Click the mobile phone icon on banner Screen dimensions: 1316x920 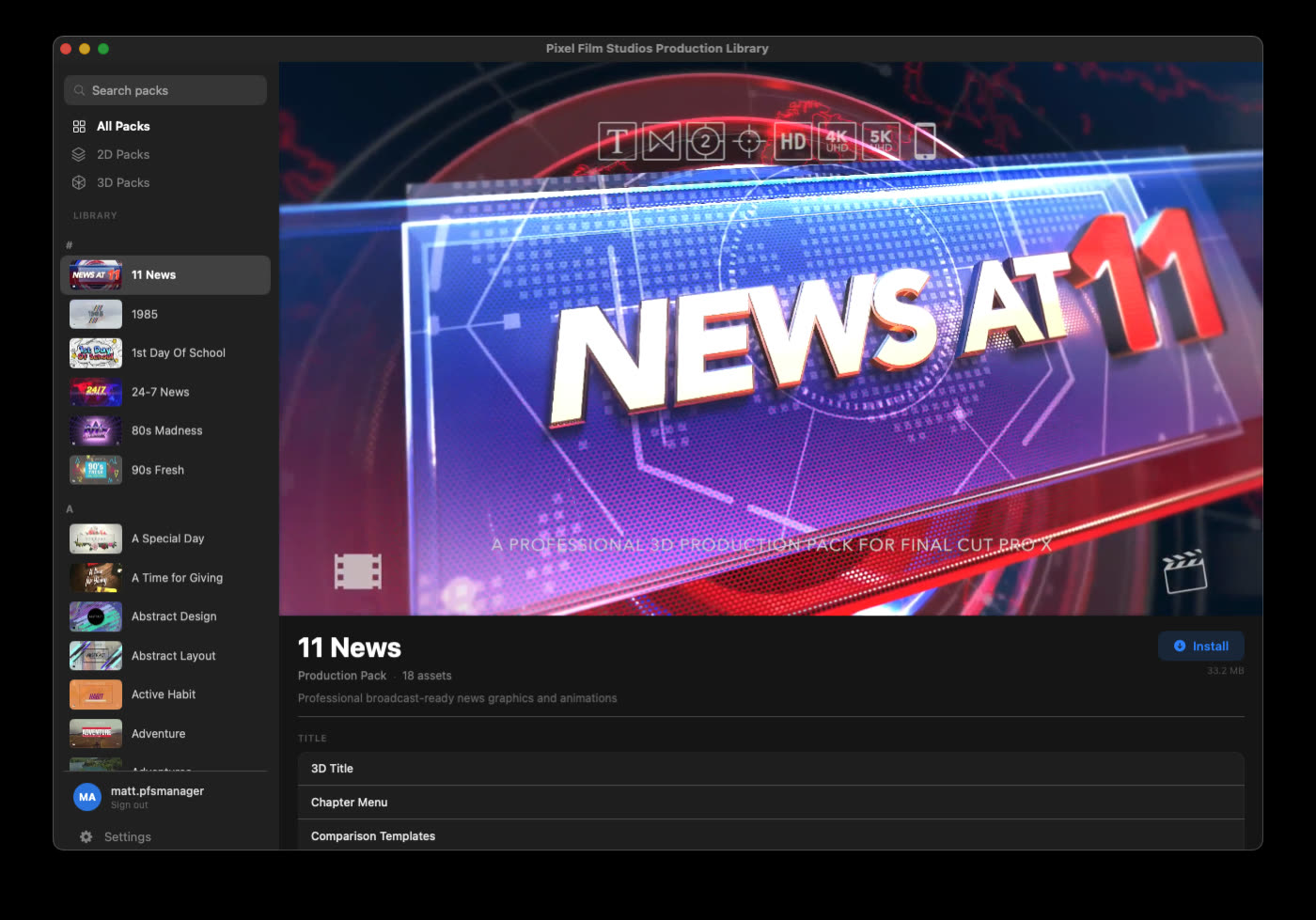point(925,142)
